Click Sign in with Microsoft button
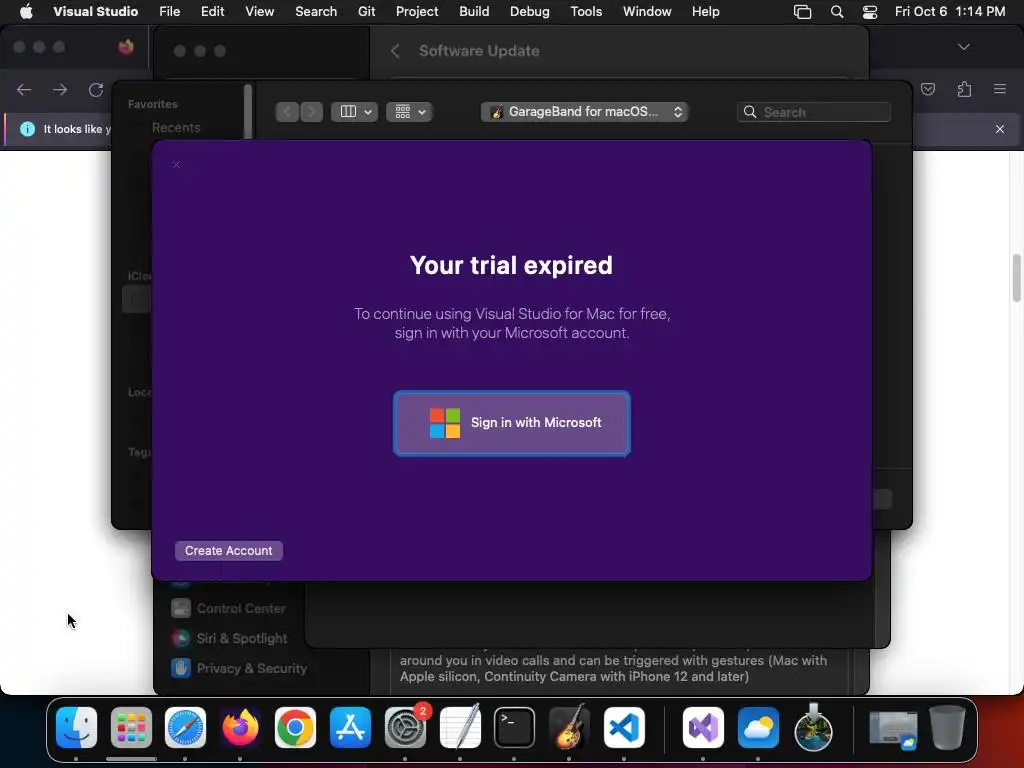The width and height of the screenshot is (1024, 768). click(511, 423)
